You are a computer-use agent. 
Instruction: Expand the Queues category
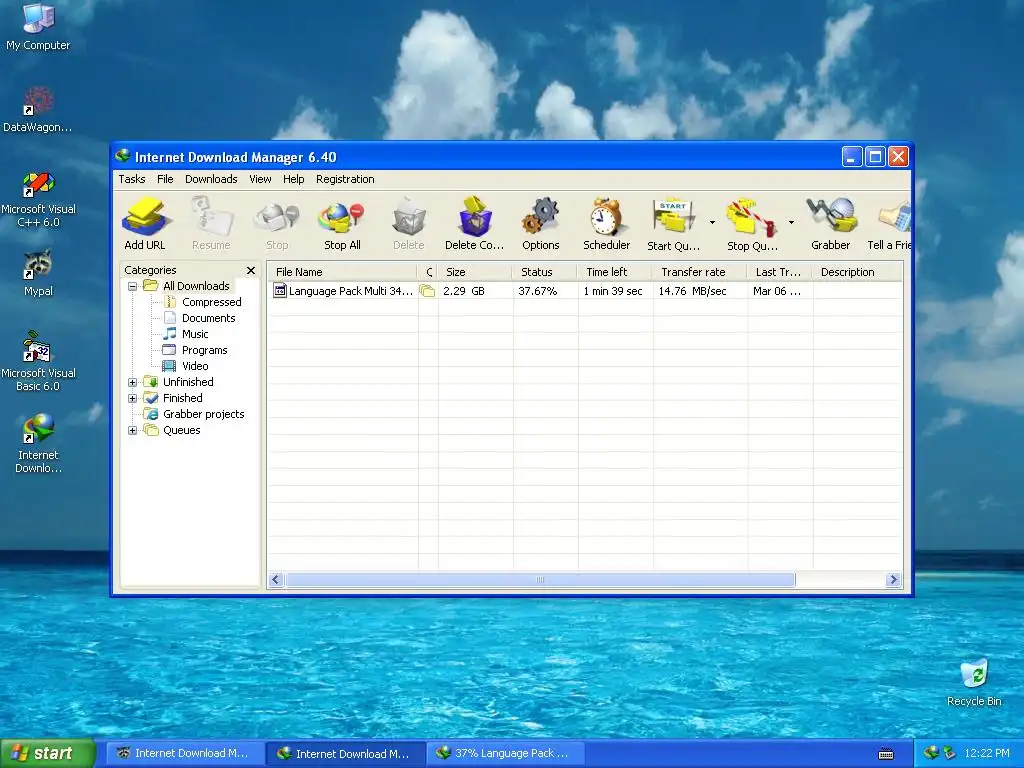pos(133,430)
